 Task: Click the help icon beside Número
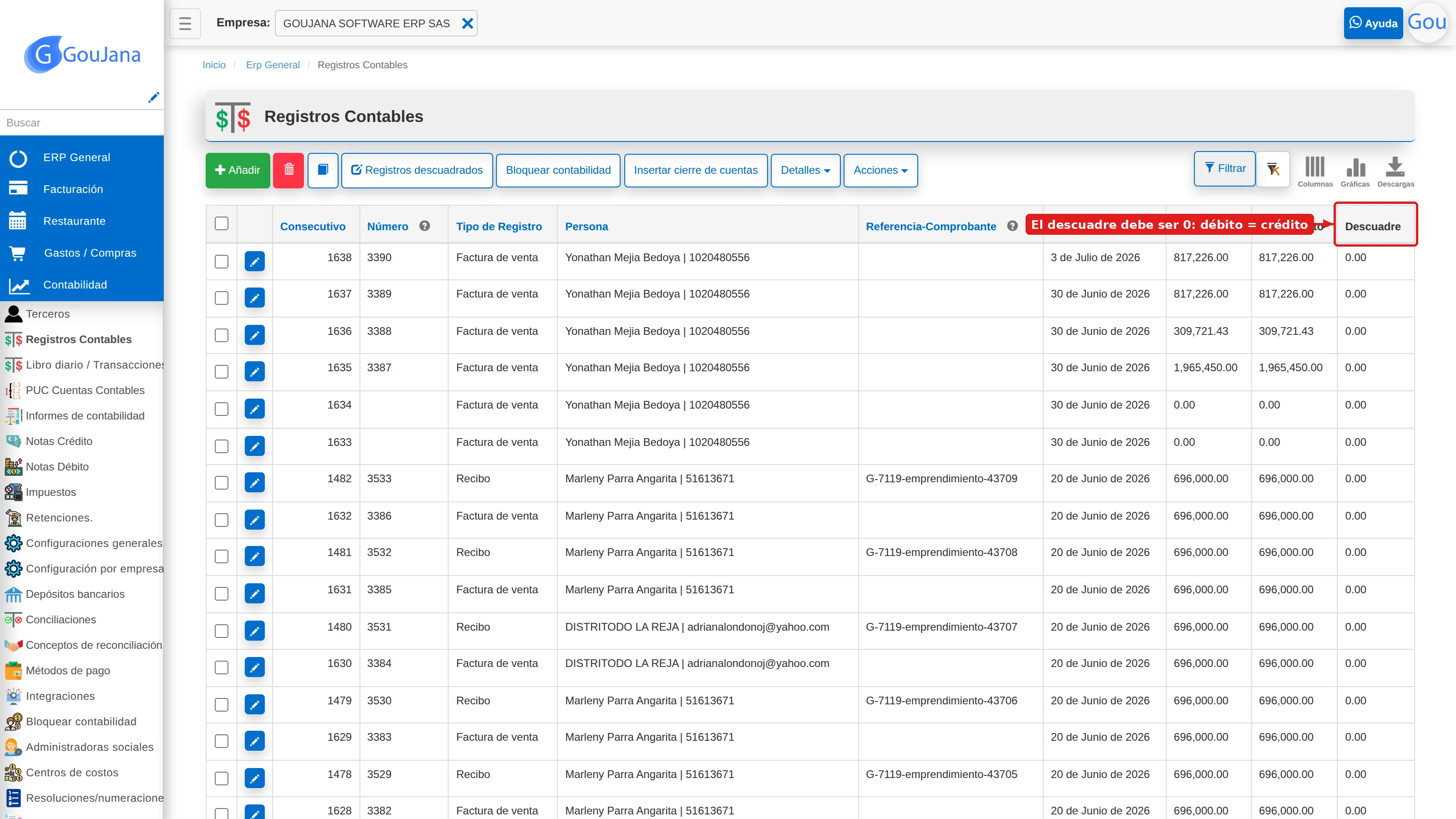[425, 226]
